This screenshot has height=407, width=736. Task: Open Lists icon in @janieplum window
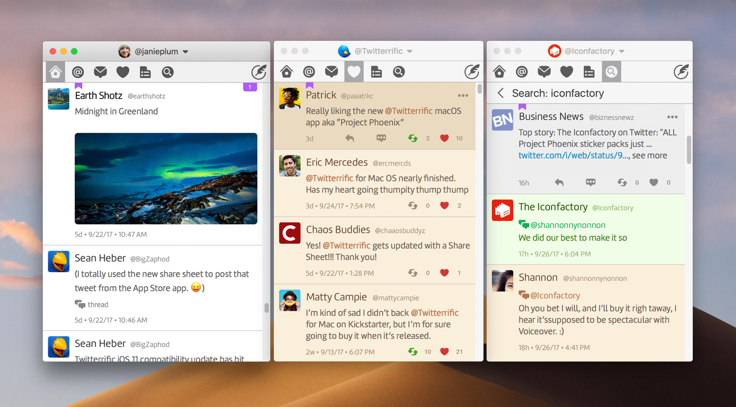(x=145, y=72)
